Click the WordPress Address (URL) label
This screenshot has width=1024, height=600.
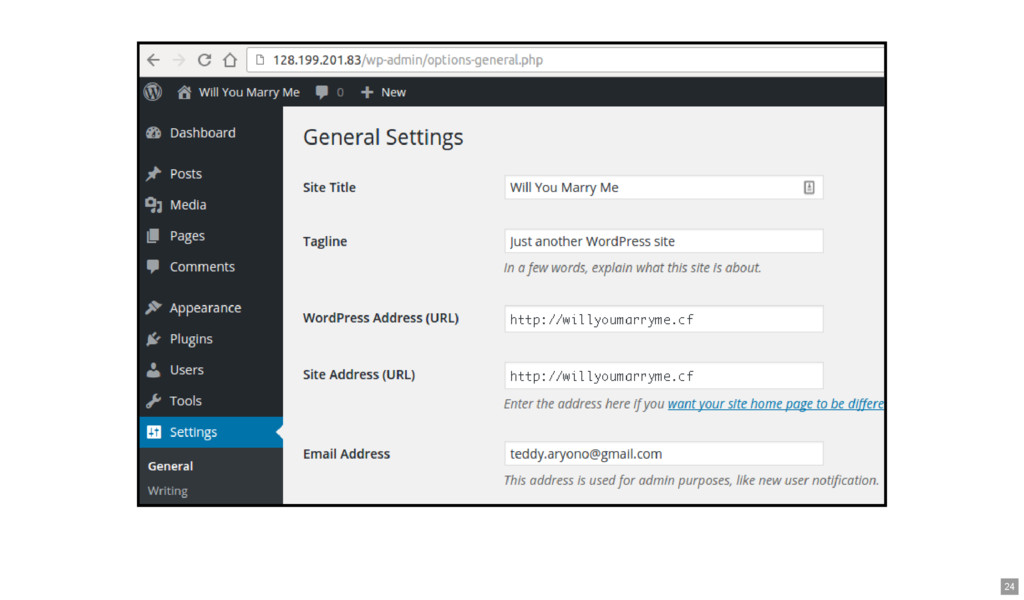coord(381,318)
